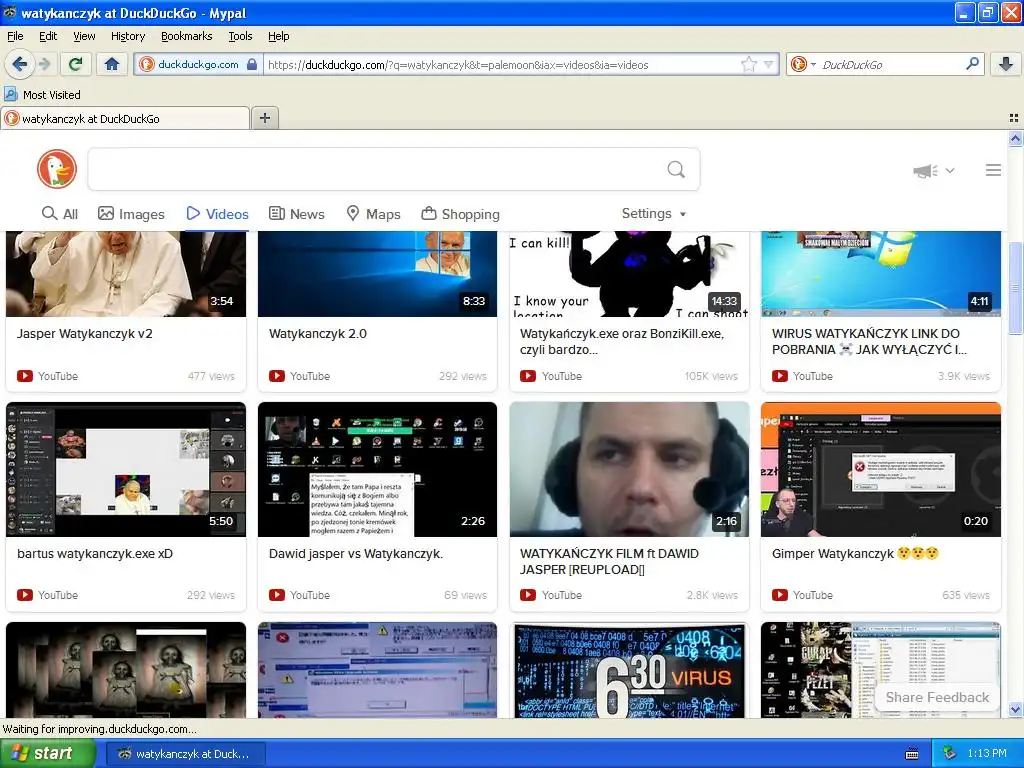Viewport: 1024px width, 768px height.
Task: Open the View menu
Action: [x=84, y=36]
